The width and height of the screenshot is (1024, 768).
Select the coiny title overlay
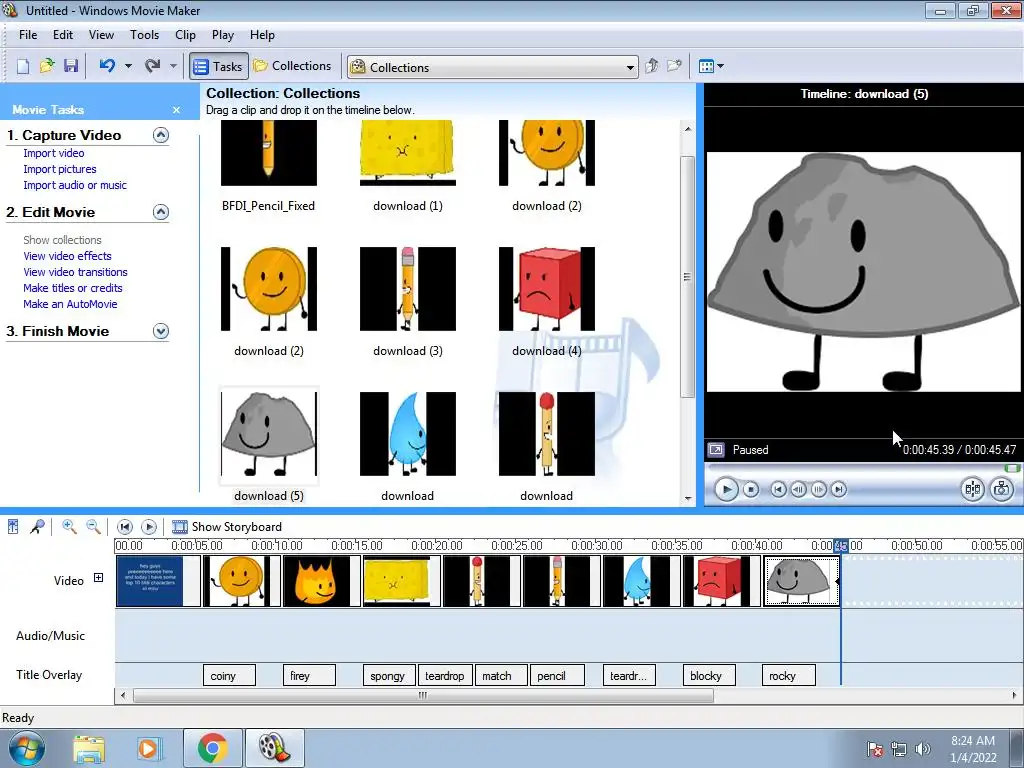tap(229, 675)
